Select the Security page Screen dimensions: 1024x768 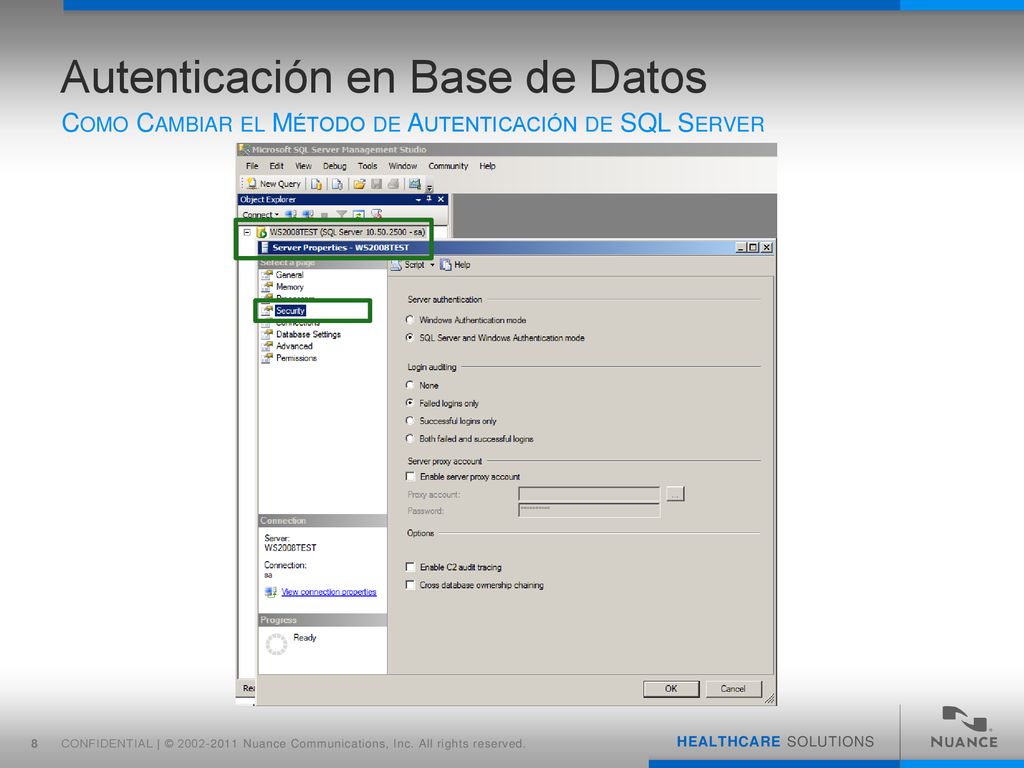(290, 310)
